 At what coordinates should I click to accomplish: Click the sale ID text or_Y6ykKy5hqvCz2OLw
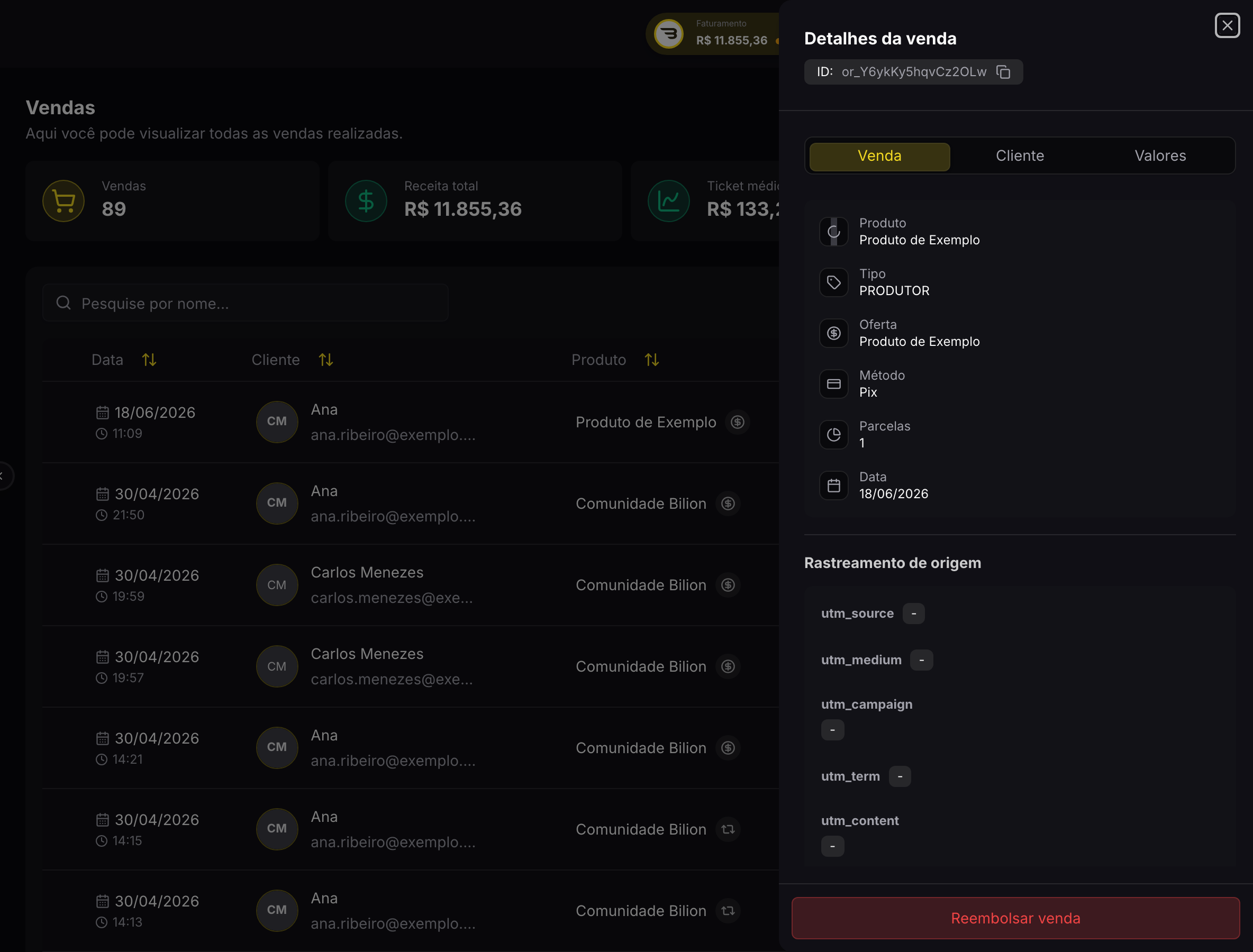pyautogui.click(x=914, y=72)
